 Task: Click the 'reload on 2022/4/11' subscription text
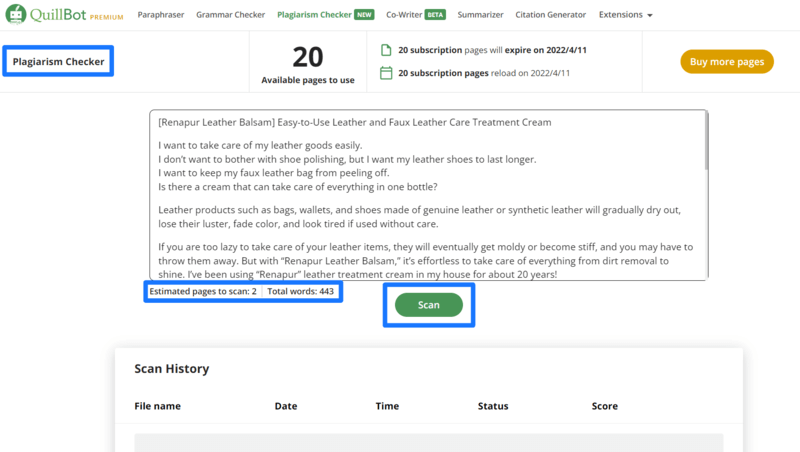(x=530, y=73)
